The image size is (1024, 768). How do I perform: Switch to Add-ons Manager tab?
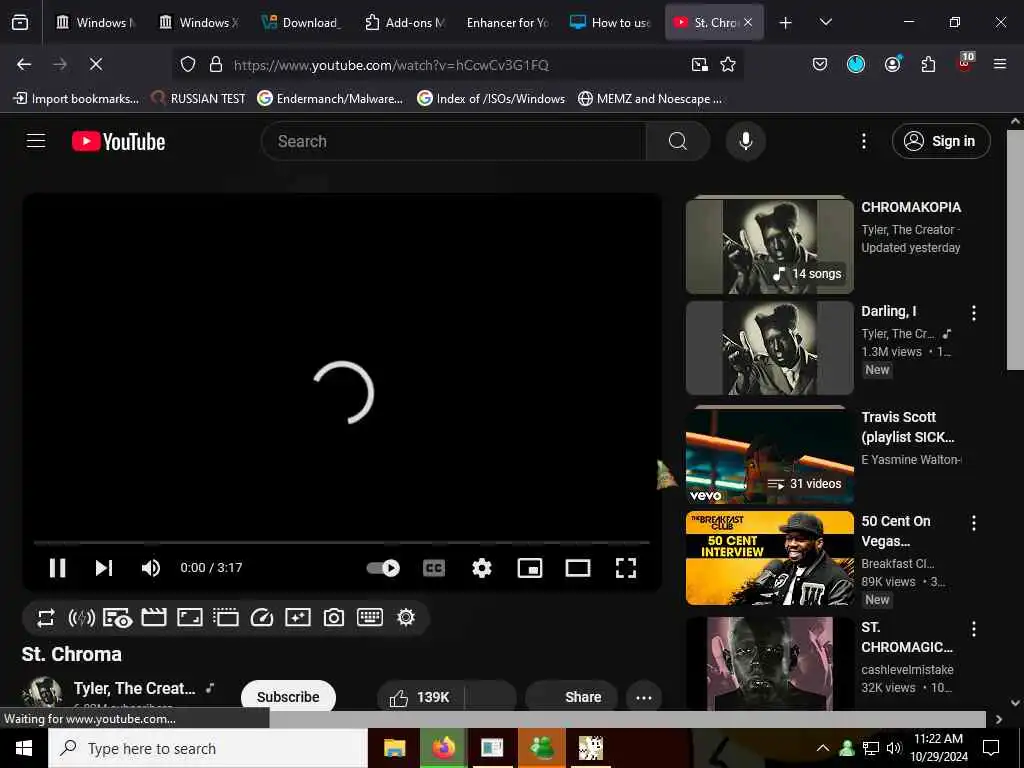click(x=406, y=22)
